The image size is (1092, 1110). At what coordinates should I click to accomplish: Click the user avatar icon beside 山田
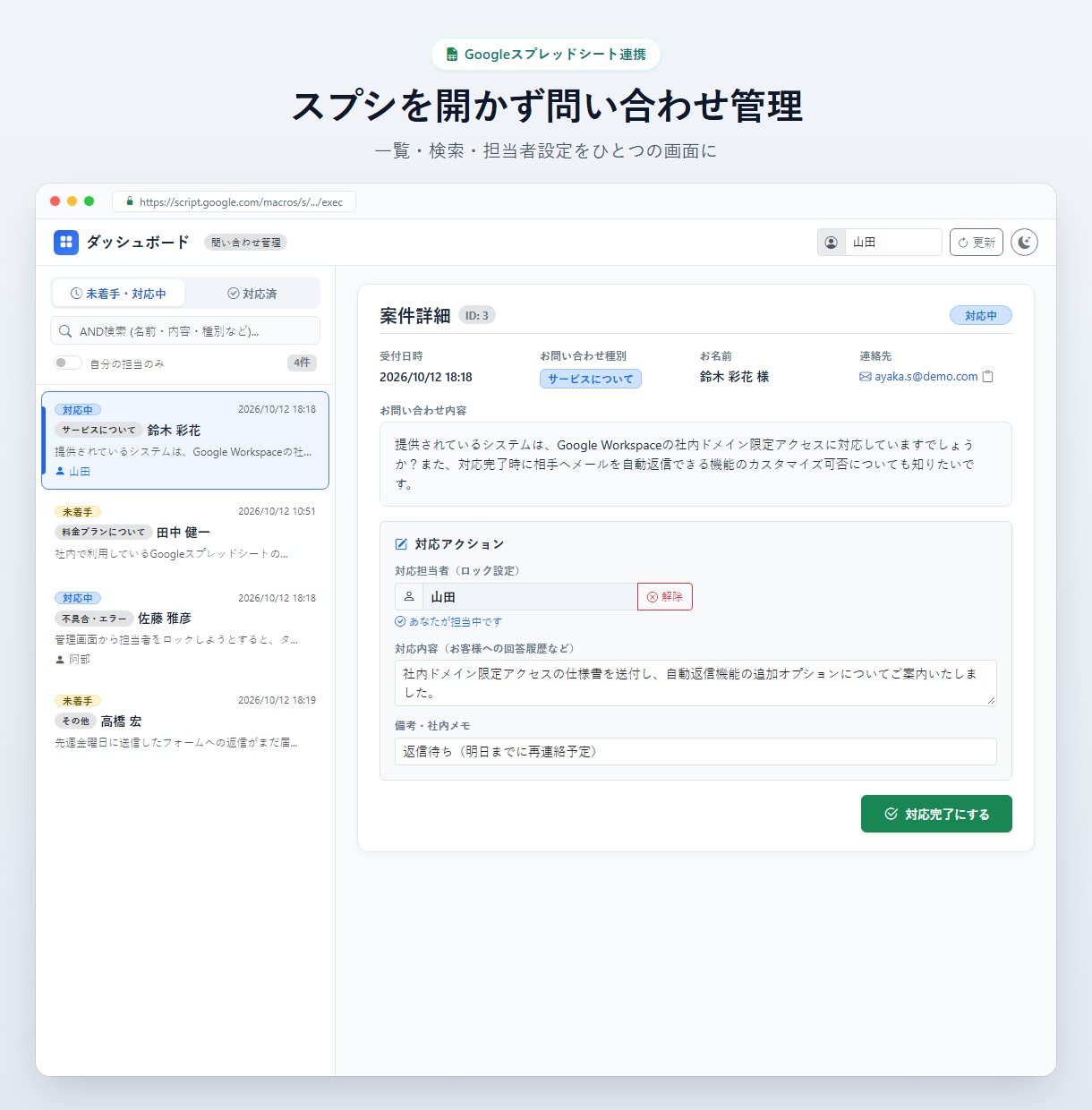pos(832,243)
